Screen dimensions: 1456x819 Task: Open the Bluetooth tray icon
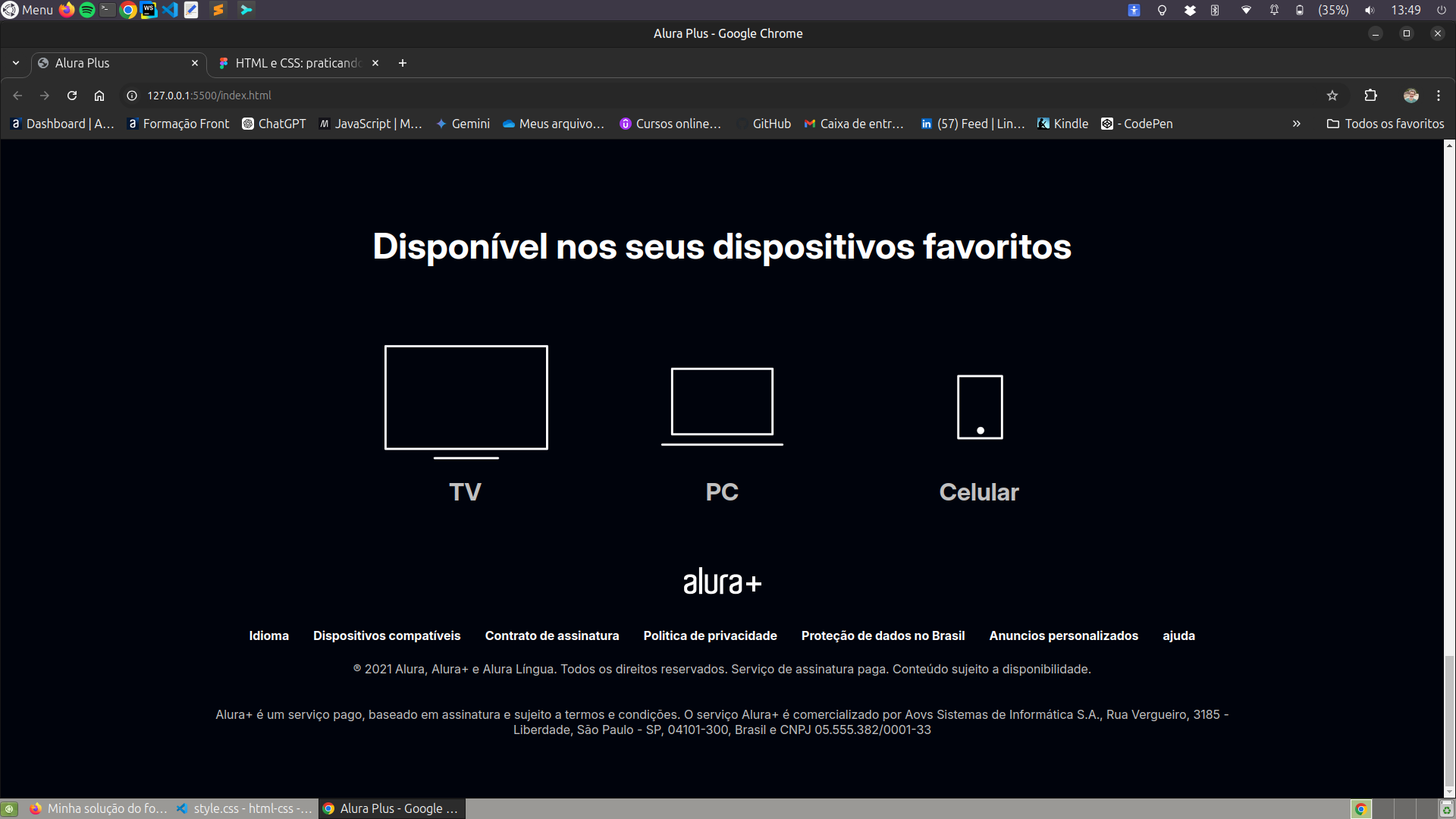[x=1215, y=10]
